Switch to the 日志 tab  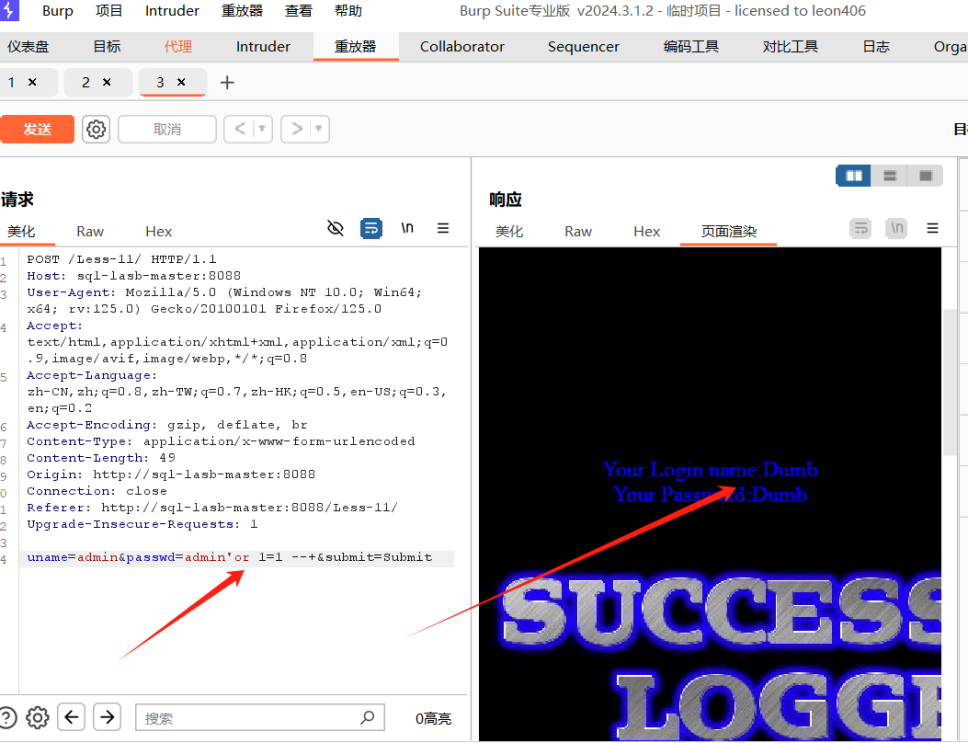(876, 46)
